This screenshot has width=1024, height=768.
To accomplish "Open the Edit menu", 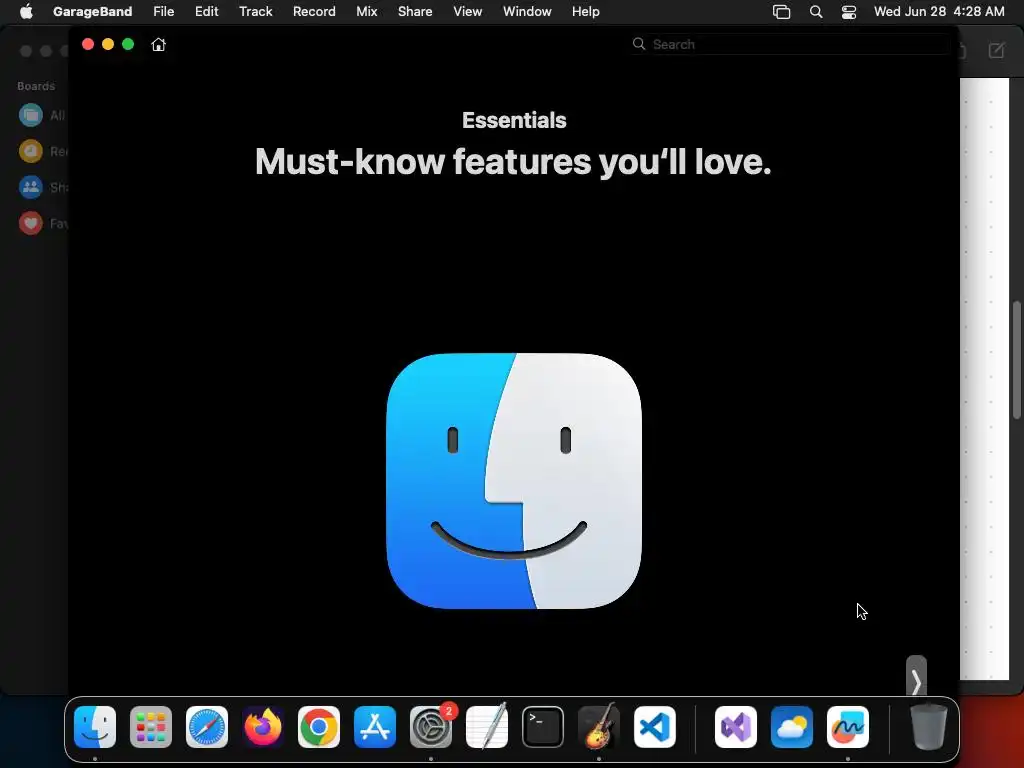I will 206,11.
